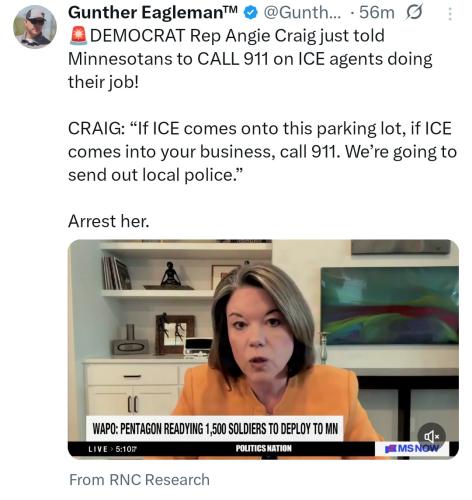Unmute the video using the speaker icon
Image resolution: width=472 pixels, height=500 pixels.
pos(431,436)
